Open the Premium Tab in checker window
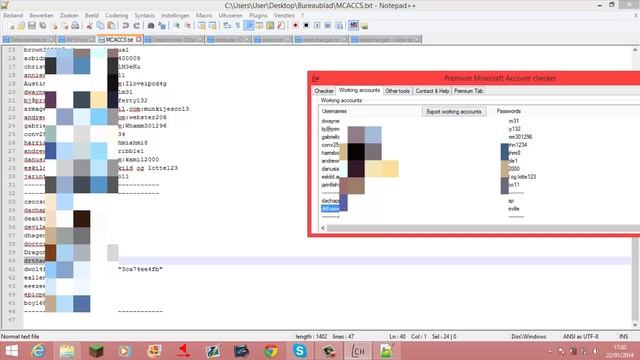The image size is (640, 360). 468,91
